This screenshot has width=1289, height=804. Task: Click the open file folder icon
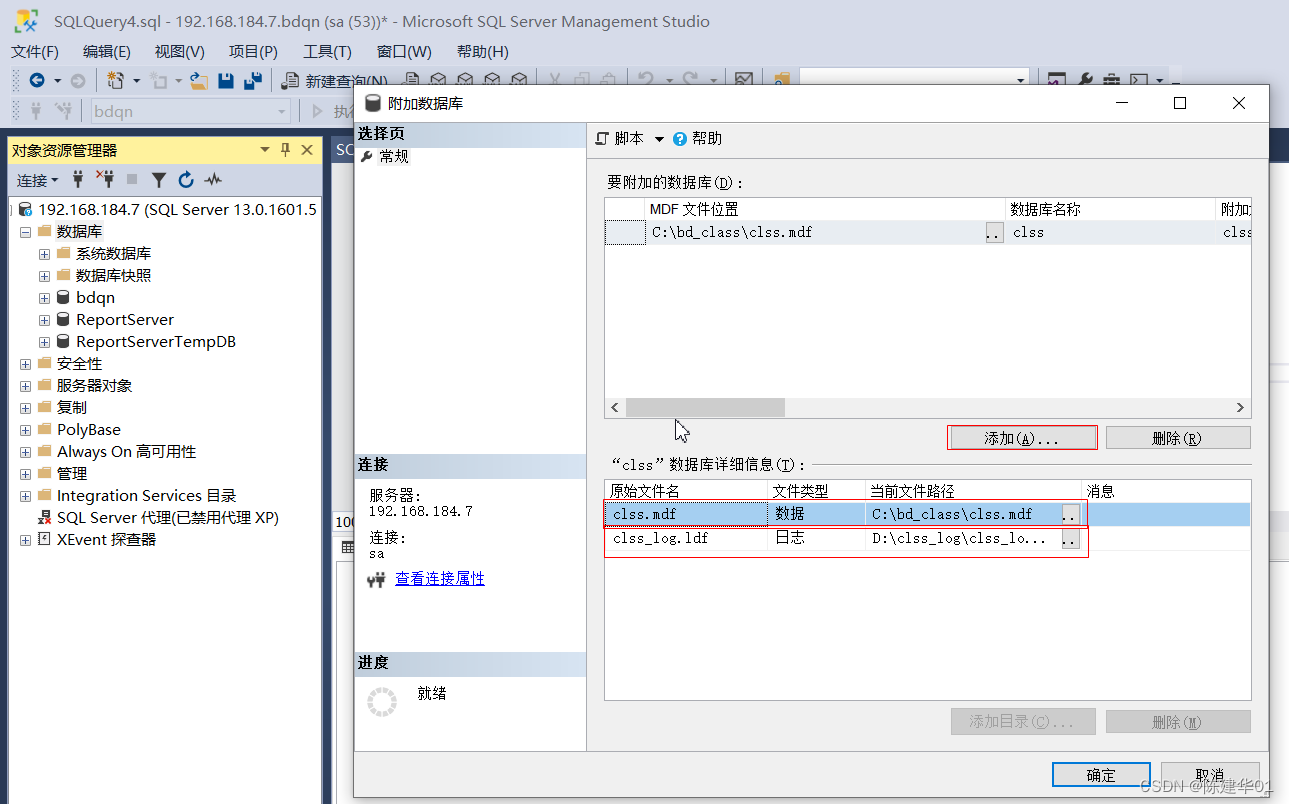click(x=199, y=80)
